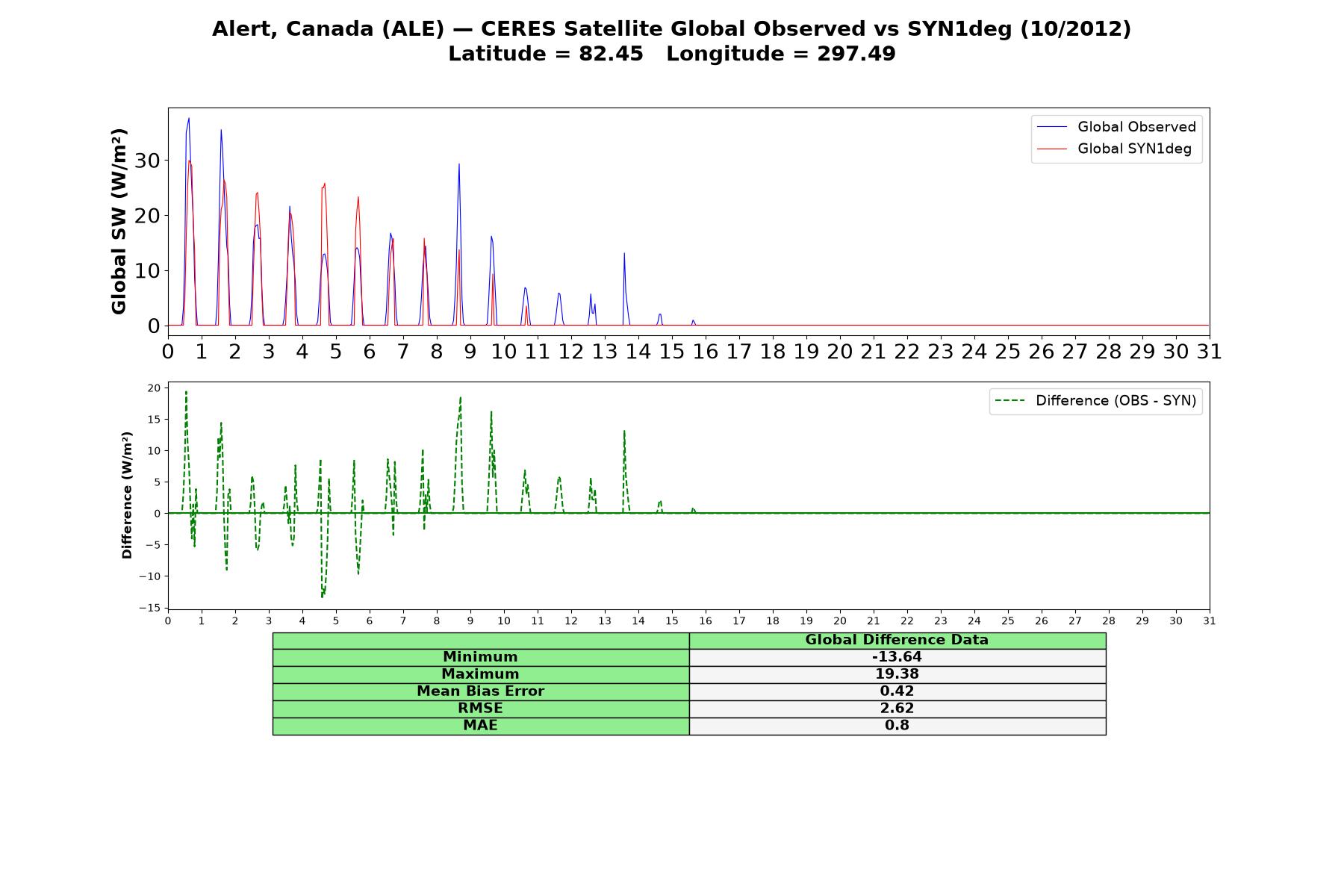Click the Global SYN1deg legend entry
Screen dimensions: 1344x896
coord(1114,149)
